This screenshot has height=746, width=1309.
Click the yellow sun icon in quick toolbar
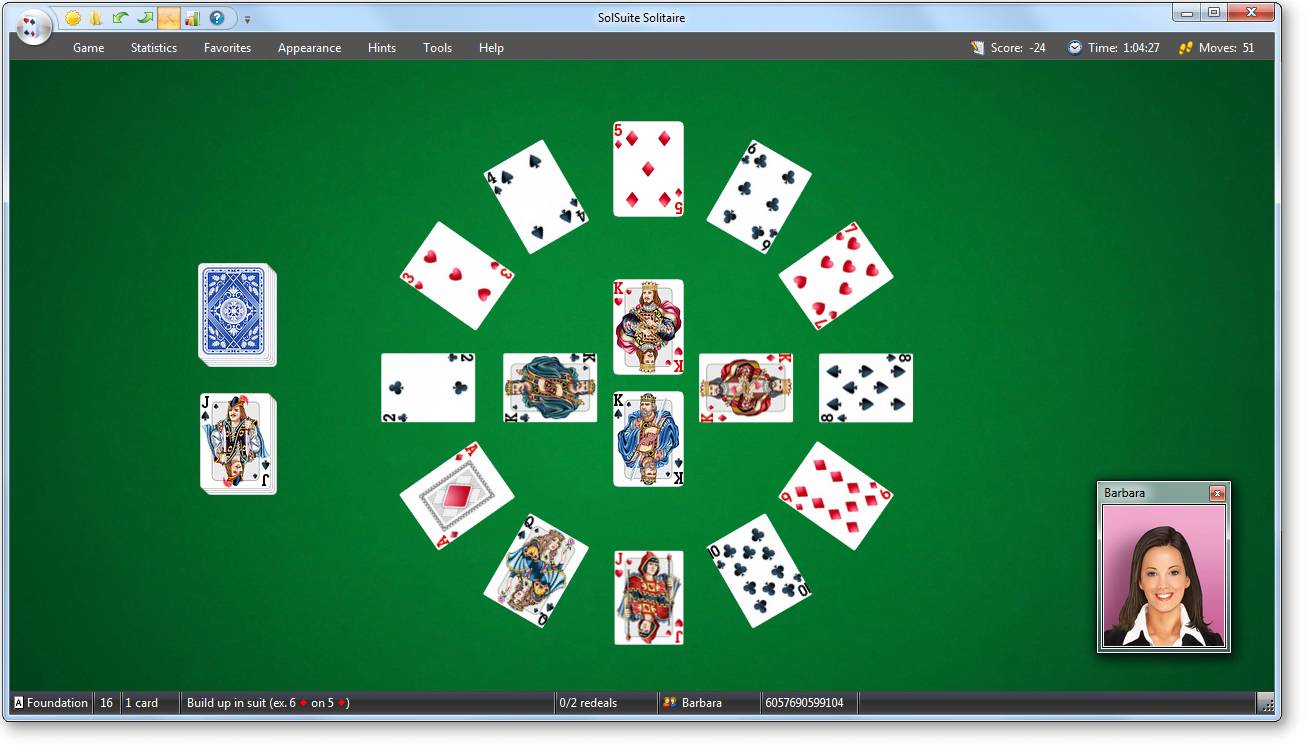click(x=73, y=18)
